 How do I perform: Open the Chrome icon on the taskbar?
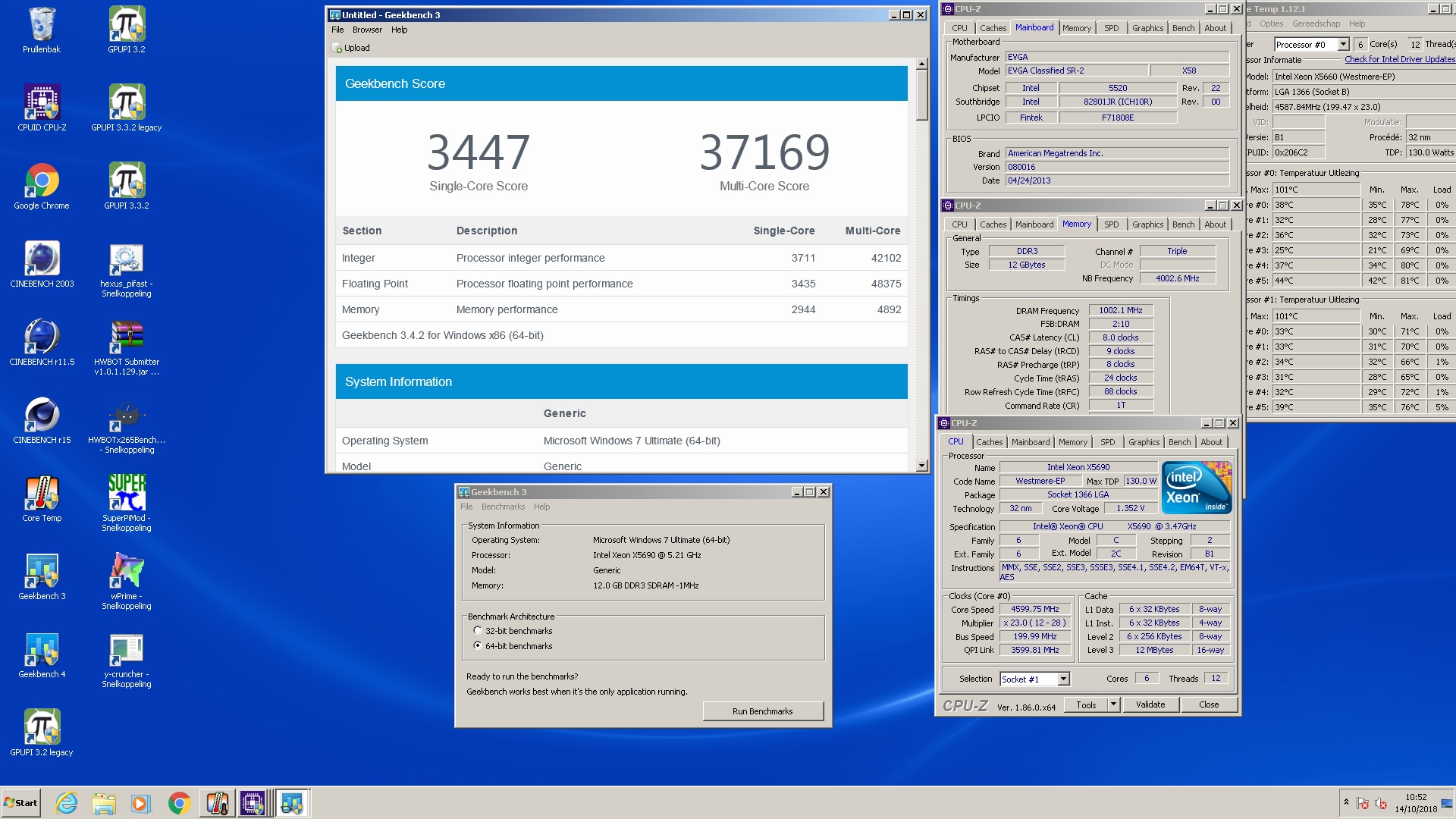[x=179, y=803]
